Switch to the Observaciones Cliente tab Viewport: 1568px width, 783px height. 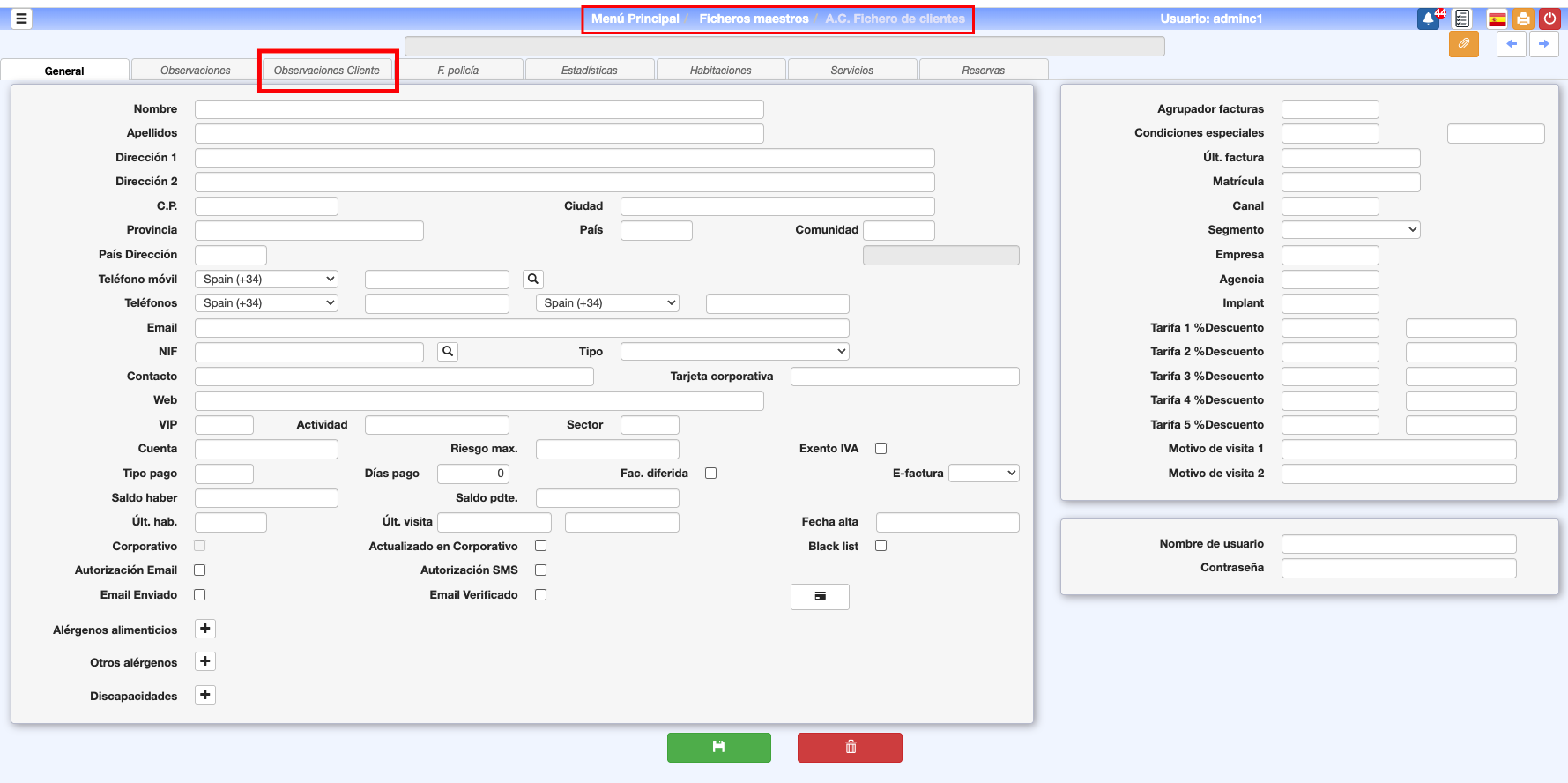pyautogui.click(x=327, y=71)
